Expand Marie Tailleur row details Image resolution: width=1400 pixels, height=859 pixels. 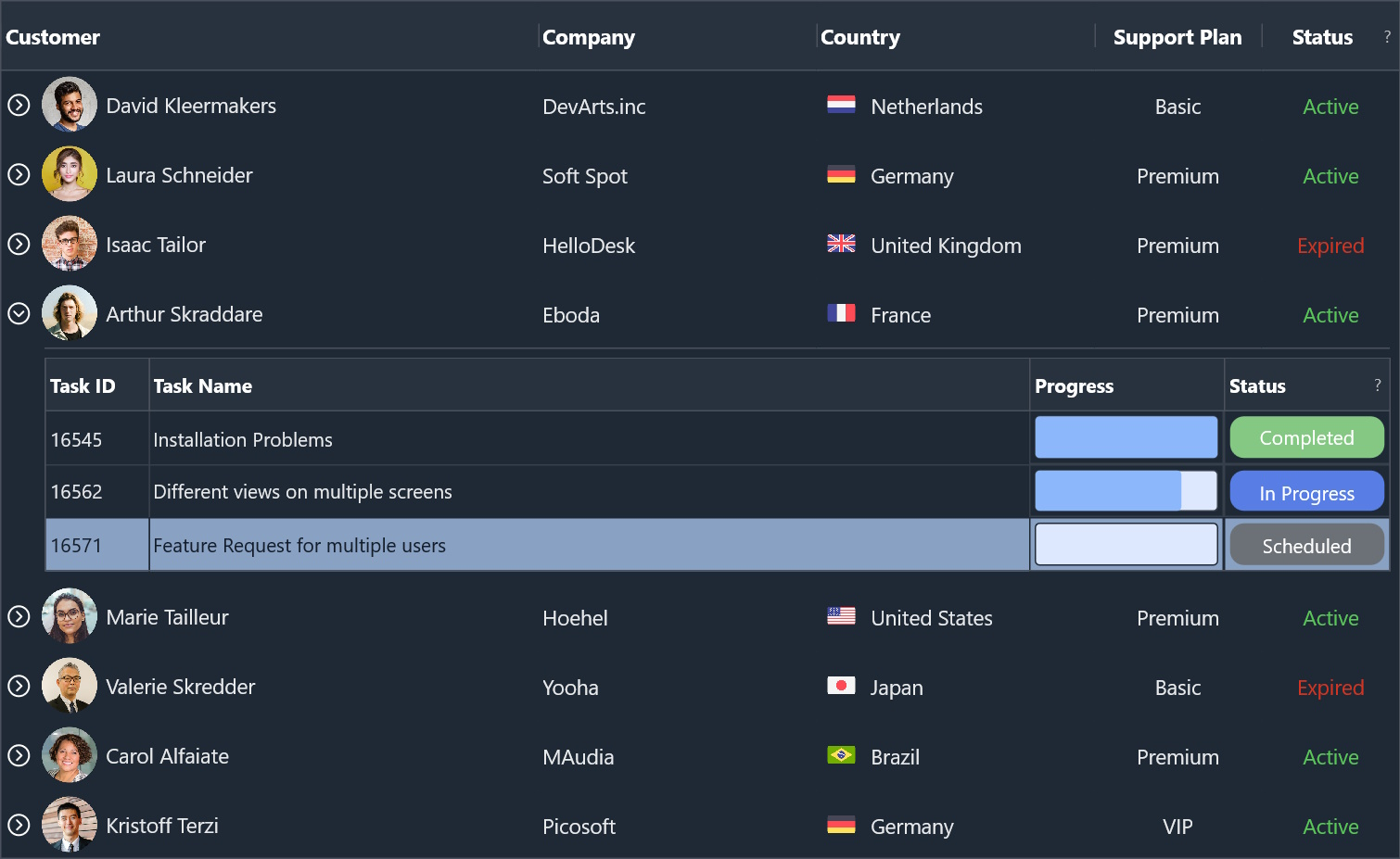(x=19, y=617)
